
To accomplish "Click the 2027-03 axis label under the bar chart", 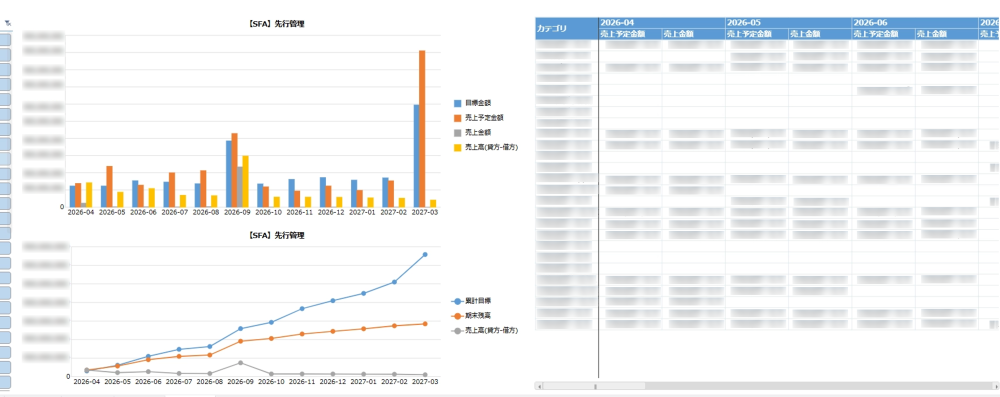I will point(425,213).
